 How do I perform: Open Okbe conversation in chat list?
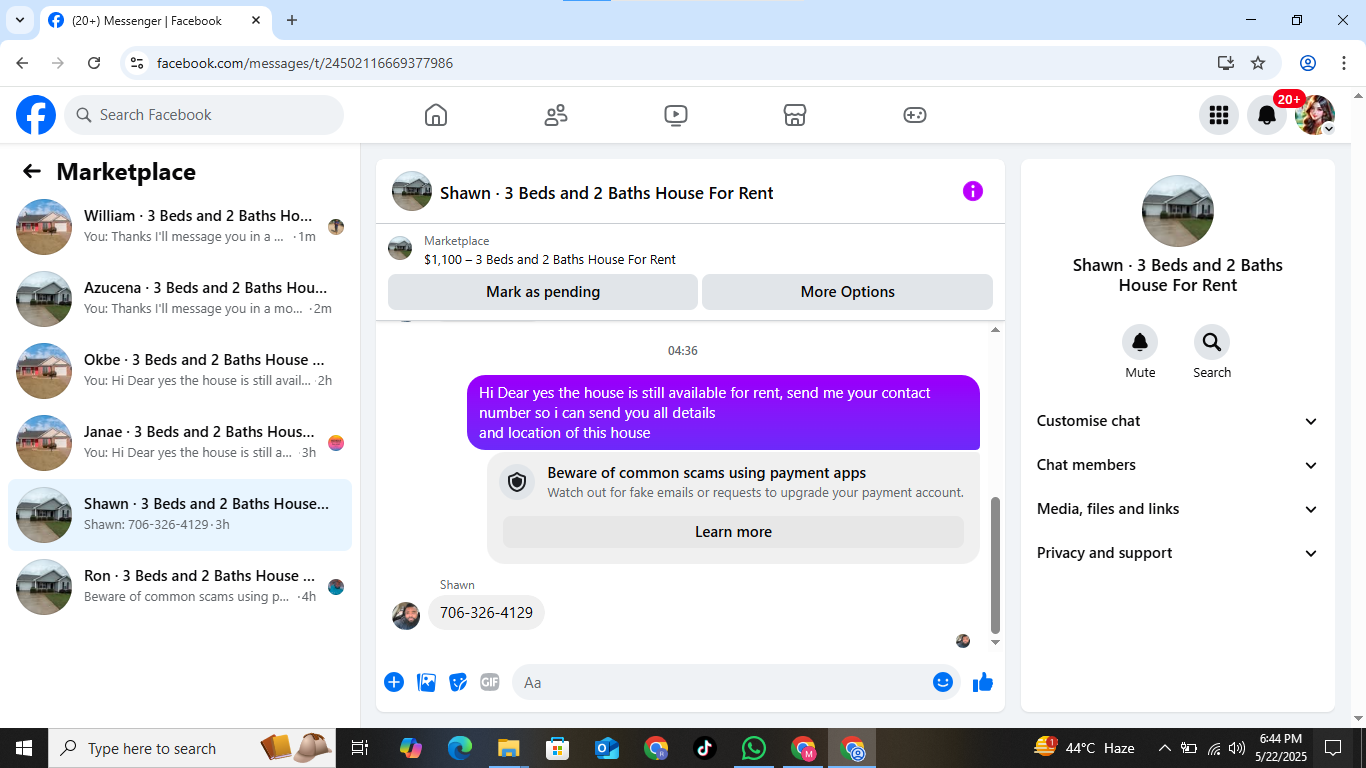(x=180, y=371)
